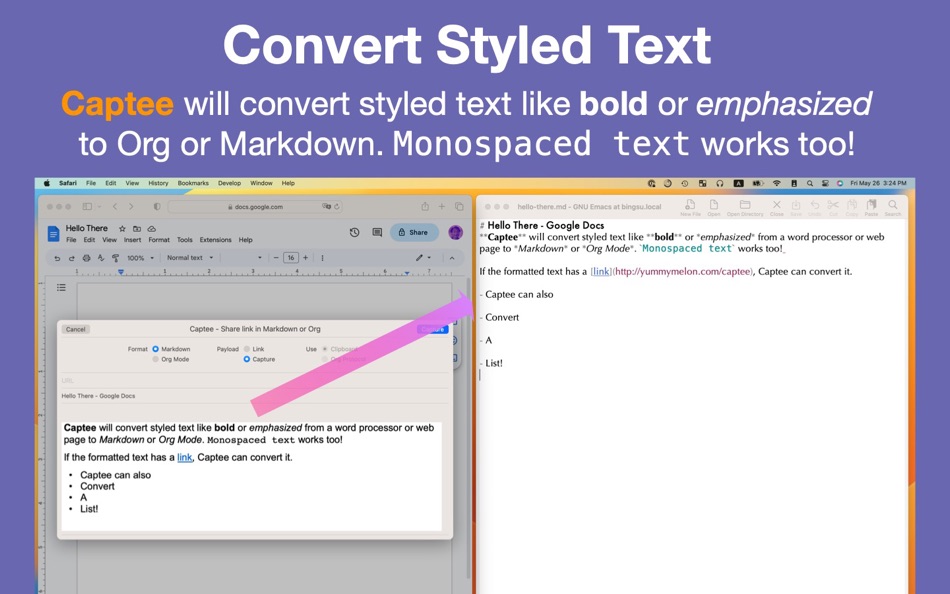The height and width of the screenshot is (594, 950).
Task: Click cloud document status icon
Action: (151, 229)
